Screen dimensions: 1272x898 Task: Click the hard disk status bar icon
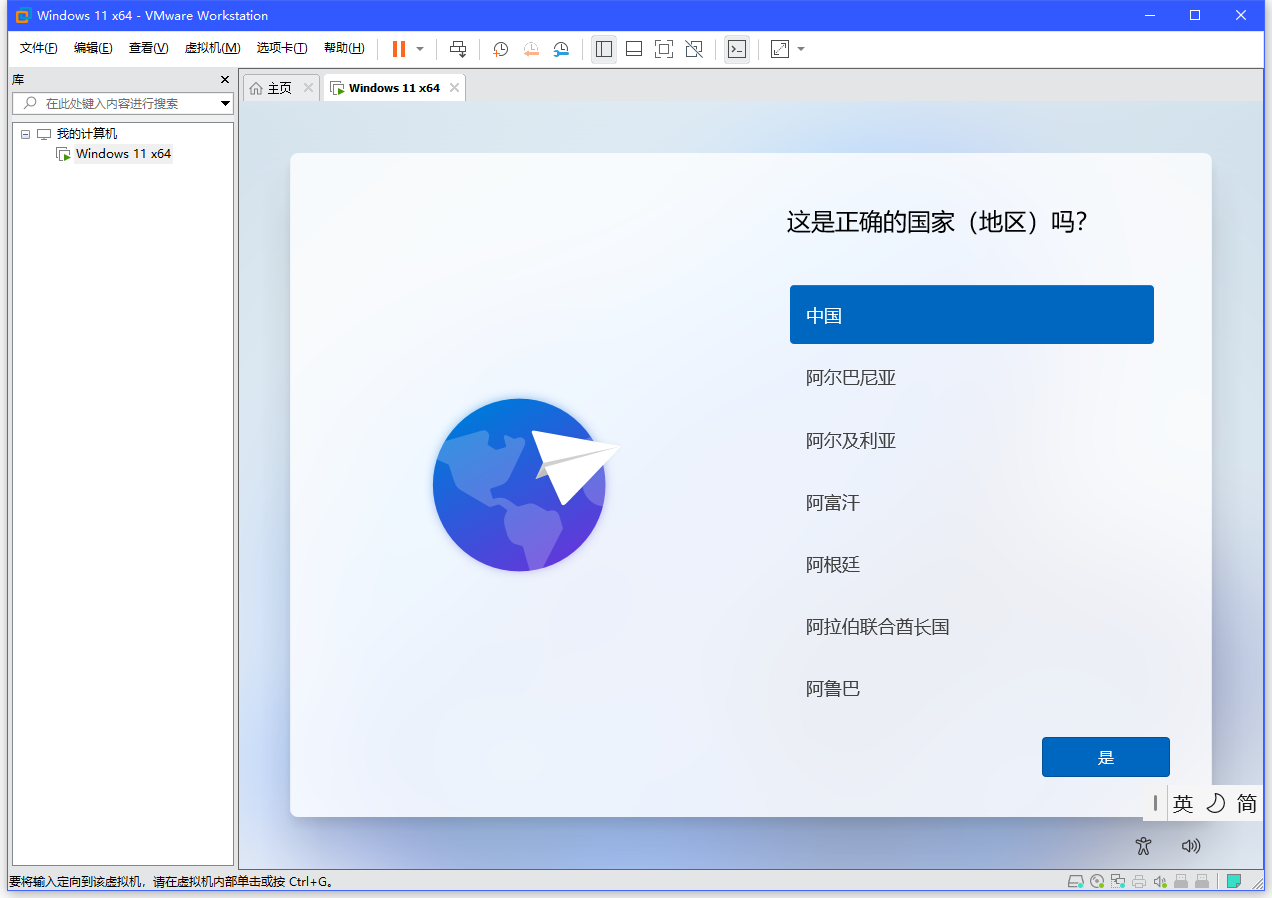1076,882
